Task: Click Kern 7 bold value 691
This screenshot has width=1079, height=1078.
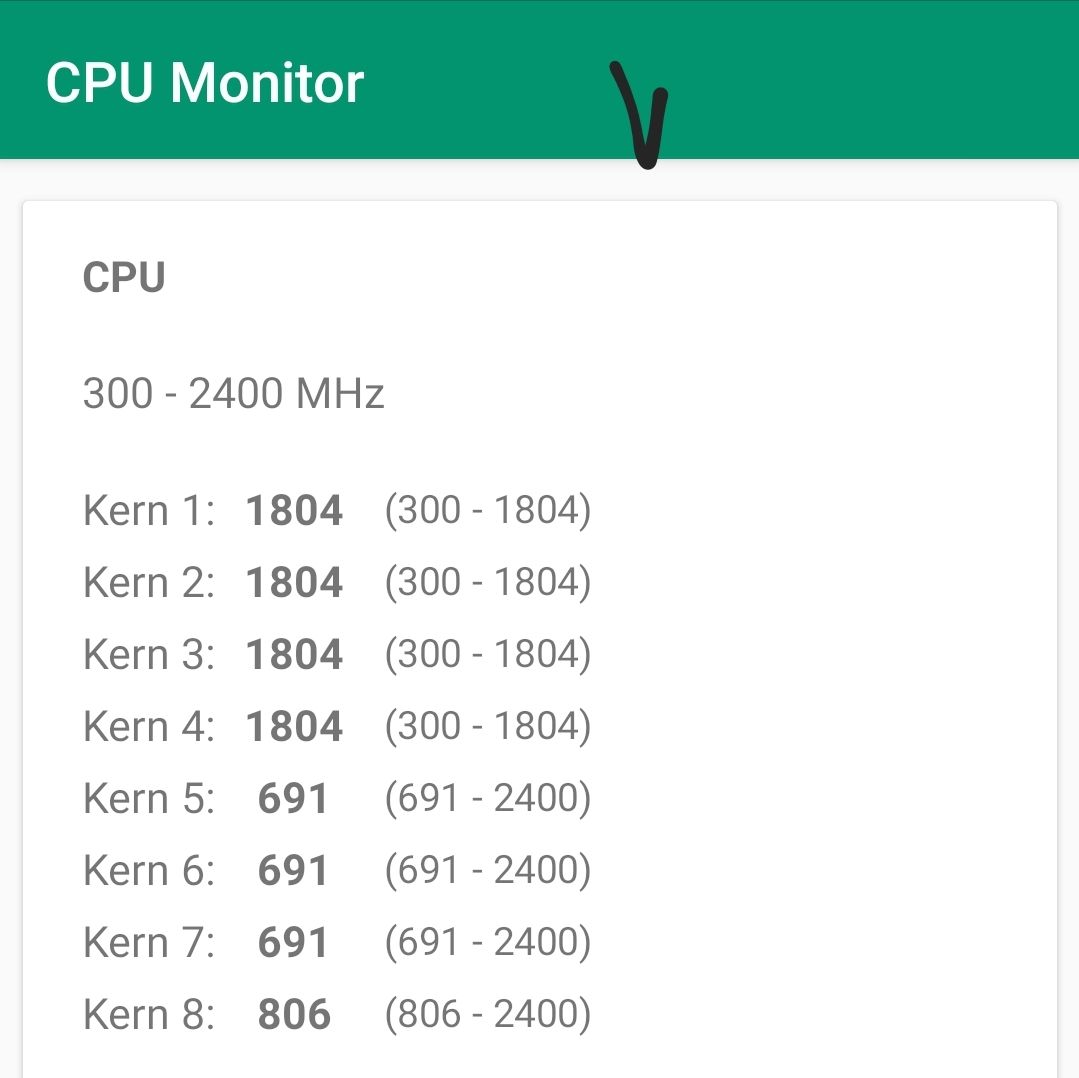Action: click(x=293, y=943)
